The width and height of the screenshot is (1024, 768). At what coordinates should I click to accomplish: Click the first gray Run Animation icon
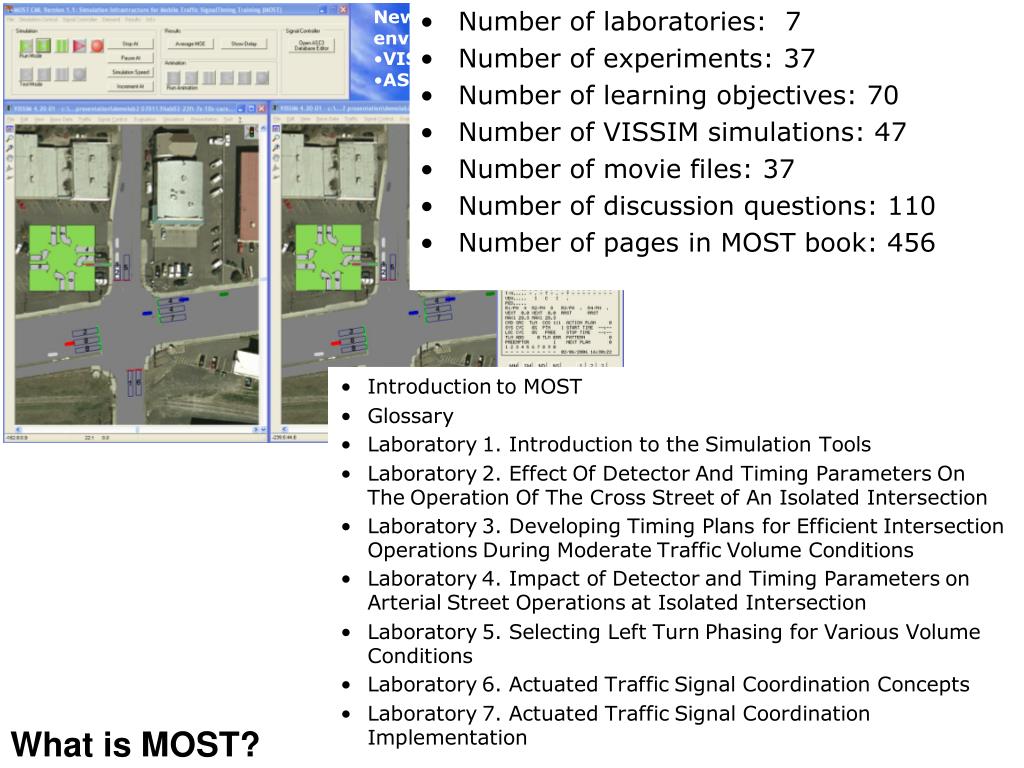174,78
